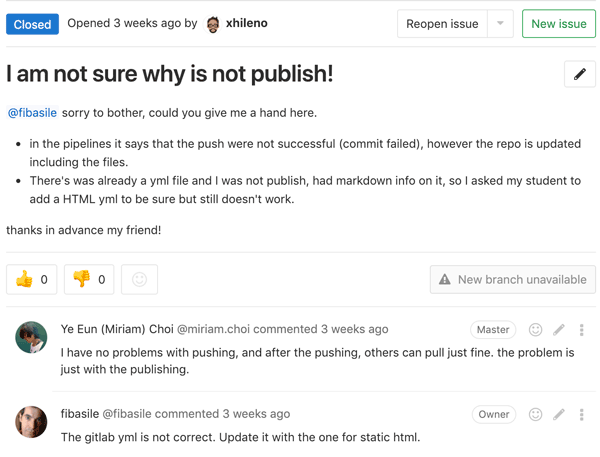Image resolution: width=600 pixels, height=457 pixels.
Task: Edit Miriam Choi's comment with pencil icon
Action: [559, 330]
